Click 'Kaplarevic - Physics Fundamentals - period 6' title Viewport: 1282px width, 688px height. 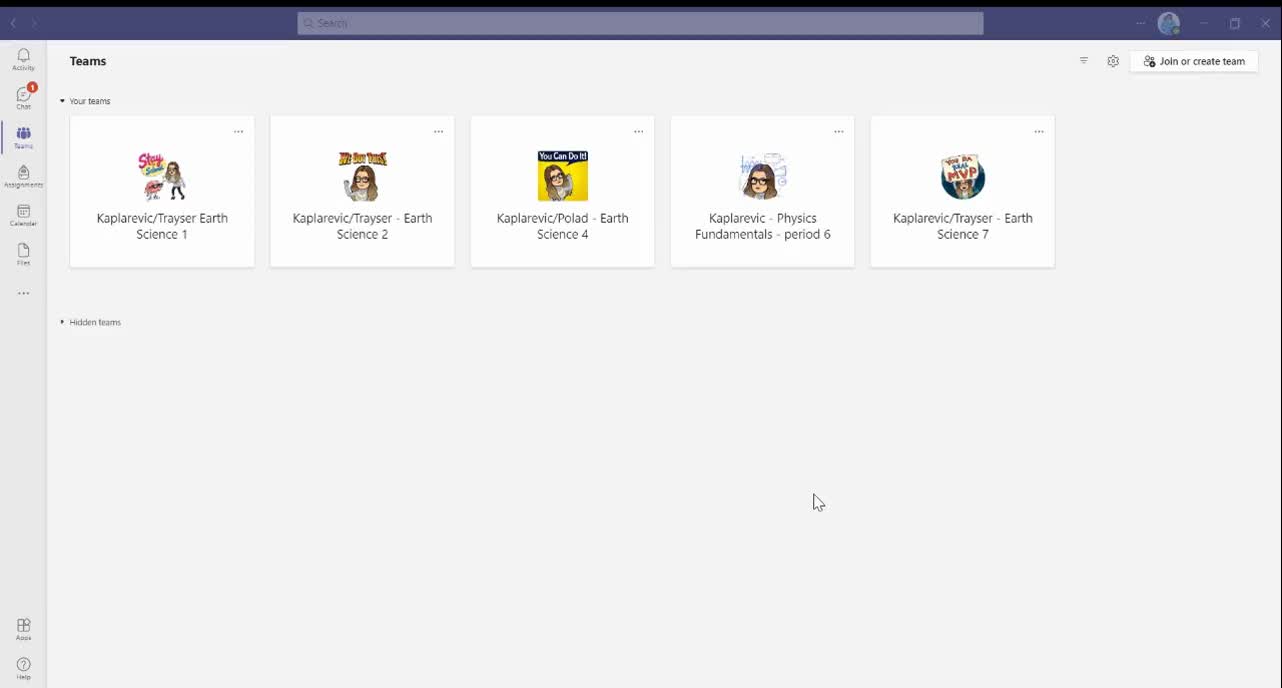(x=762, y=226)
